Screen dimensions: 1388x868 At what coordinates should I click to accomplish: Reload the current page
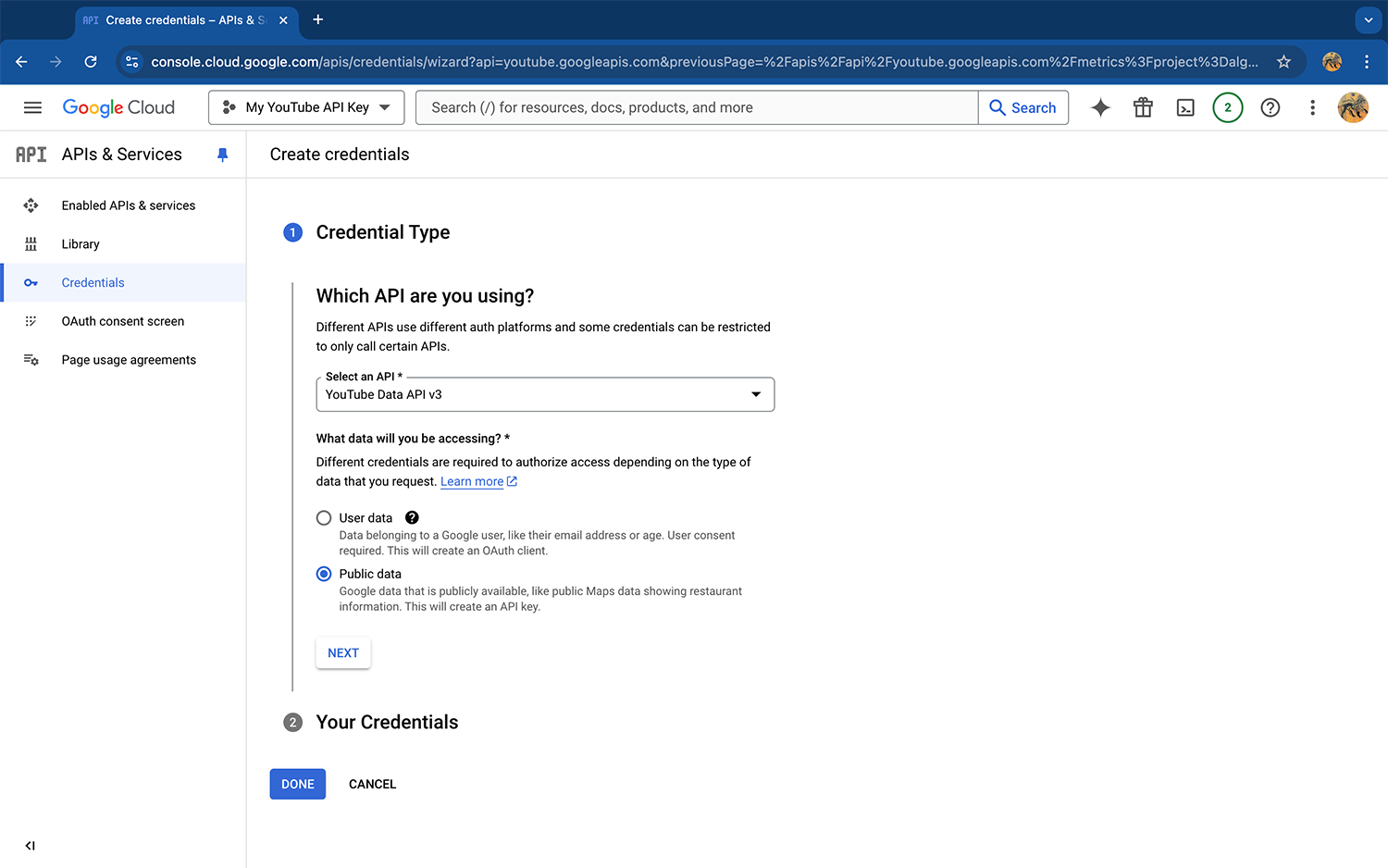pyautogui.click(x=91, y=62)
